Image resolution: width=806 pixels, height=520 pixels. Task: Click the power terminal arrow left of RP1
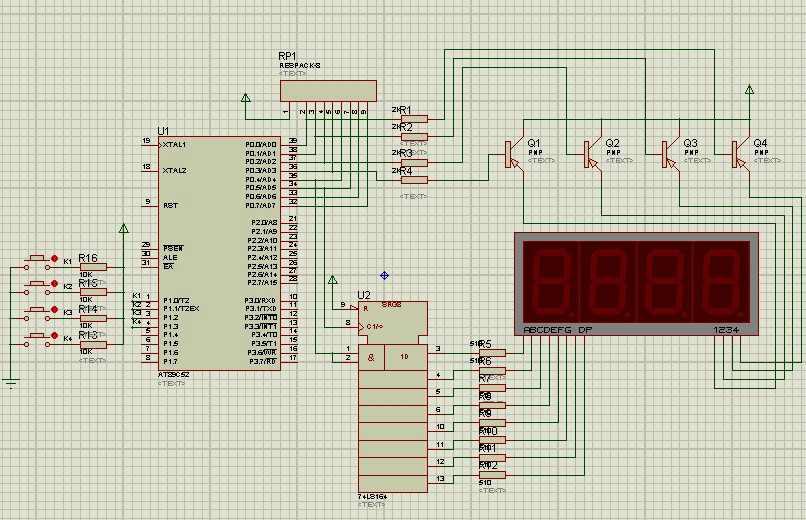pos(245,98)
